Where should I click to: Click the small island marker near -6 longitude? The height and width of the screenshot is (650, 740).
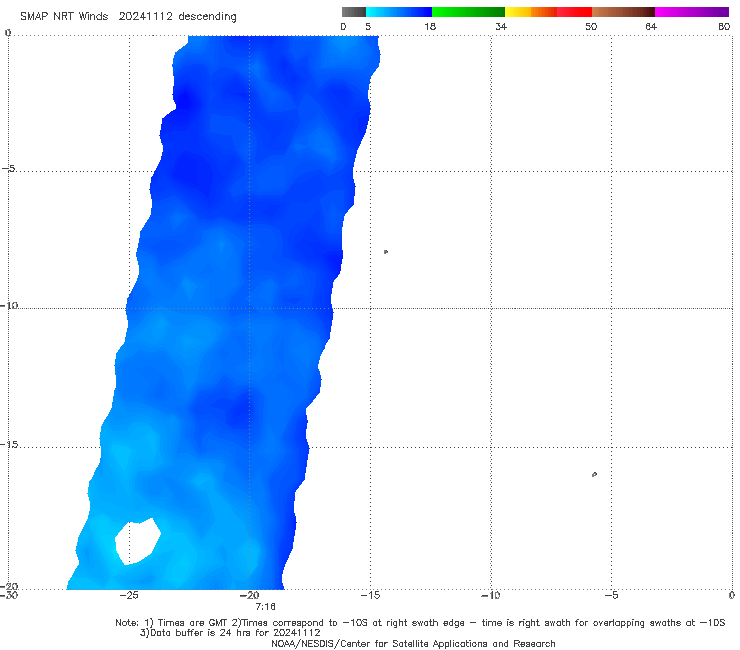point(594,474)
